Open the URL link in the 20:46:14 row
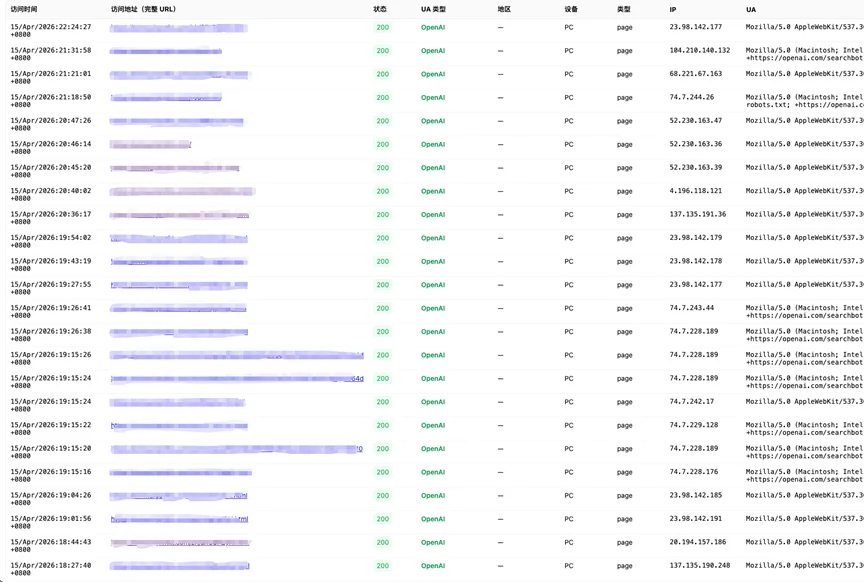The height and width of the screenshot is (582, 864). pyautogui.click(x=150, y=144)
